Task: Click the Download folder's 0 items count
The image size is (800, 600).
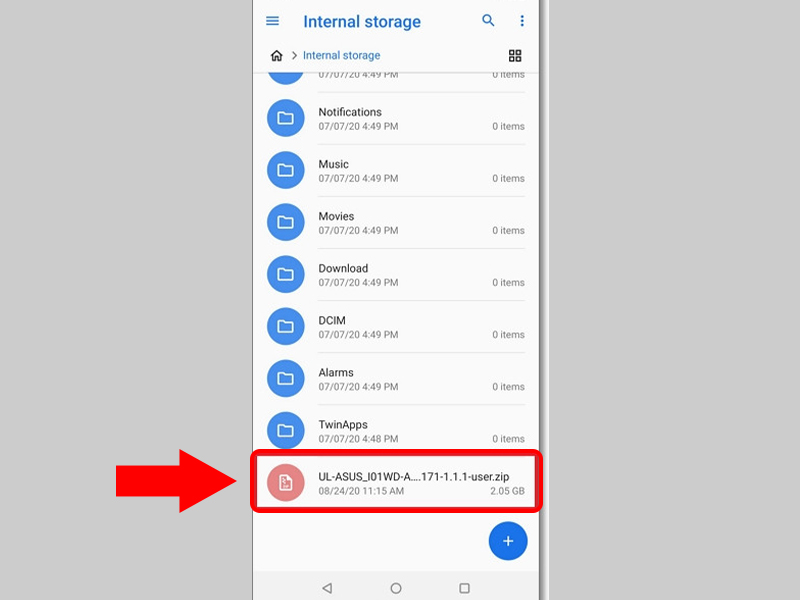Action: pos(508,283)
